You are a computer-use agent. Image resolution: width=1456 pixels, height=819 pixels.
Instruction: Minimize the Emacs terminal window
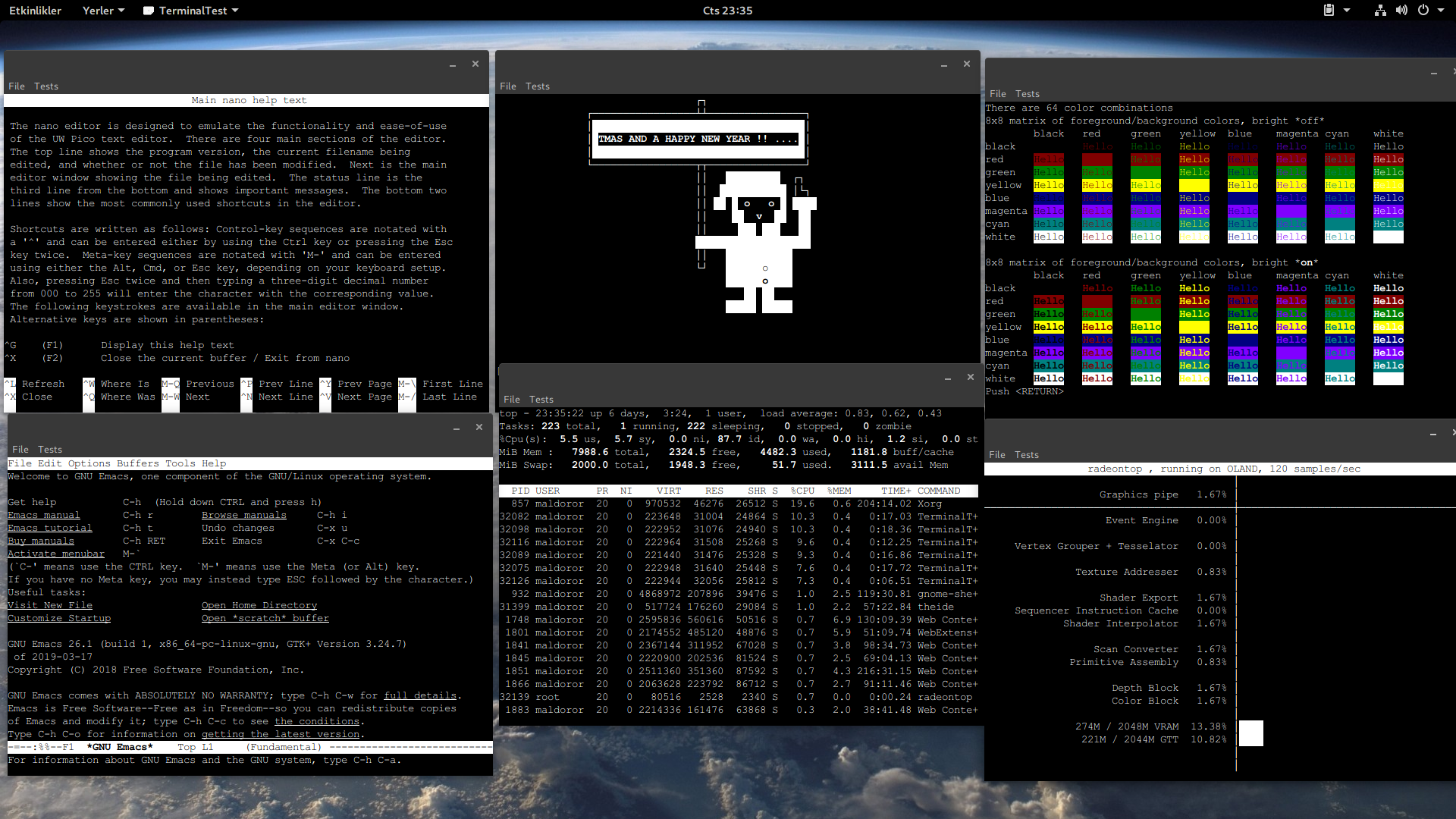(457, 428)
